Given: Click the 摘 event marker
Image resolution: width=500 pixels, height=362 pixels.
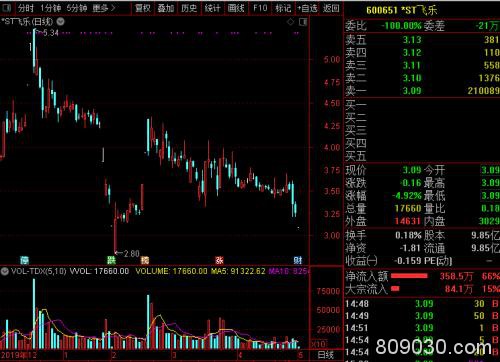Looking at the screenshot, I should coord(145,260).
